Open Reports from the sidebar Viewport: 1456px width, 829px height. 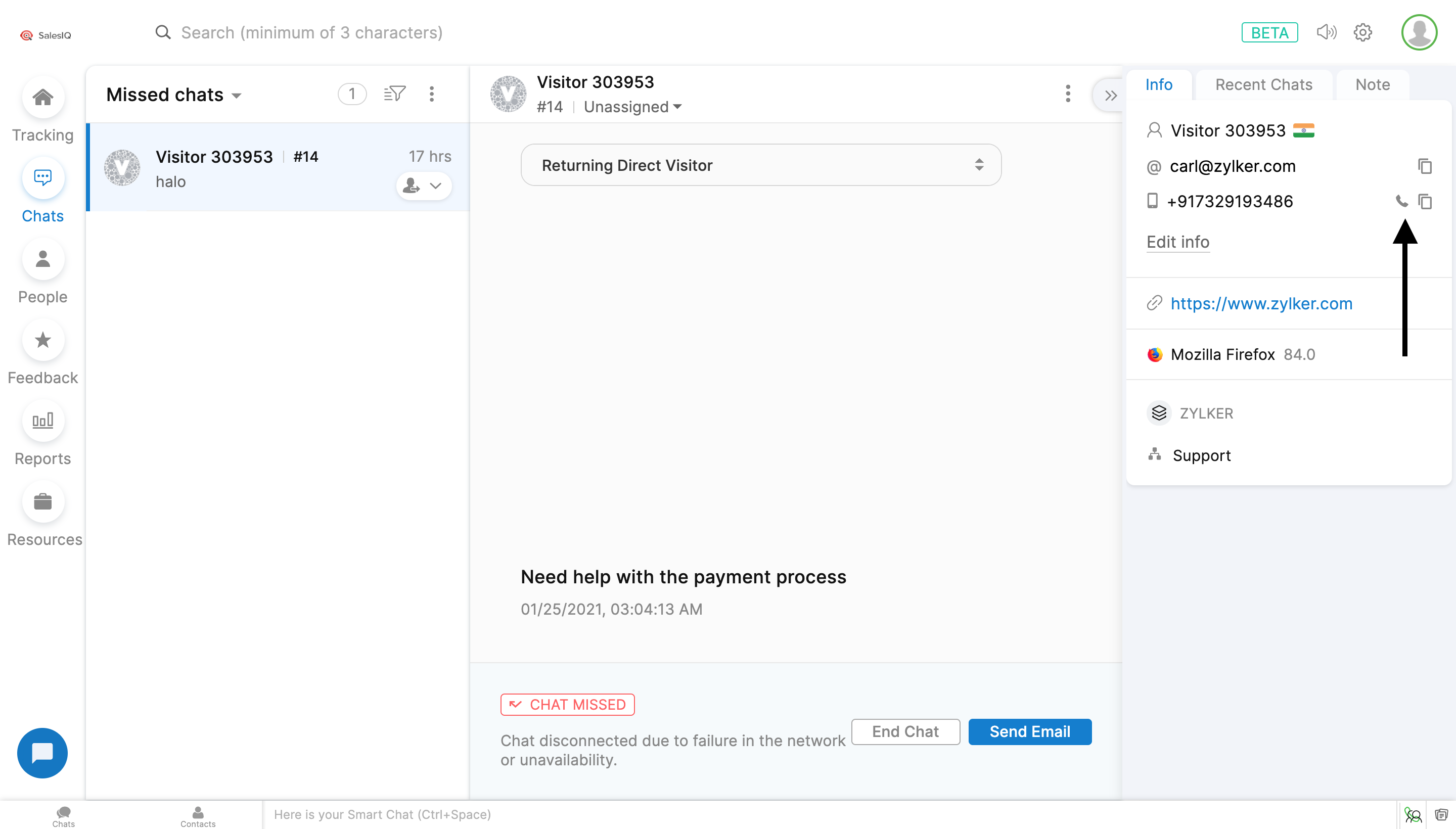(42, 422)
